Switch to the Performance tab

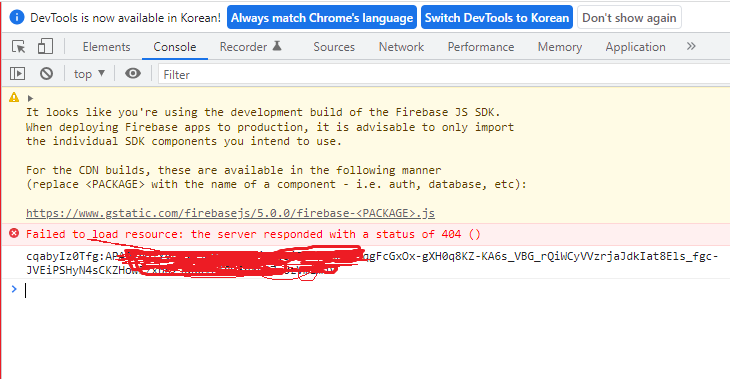pos(481,47)
